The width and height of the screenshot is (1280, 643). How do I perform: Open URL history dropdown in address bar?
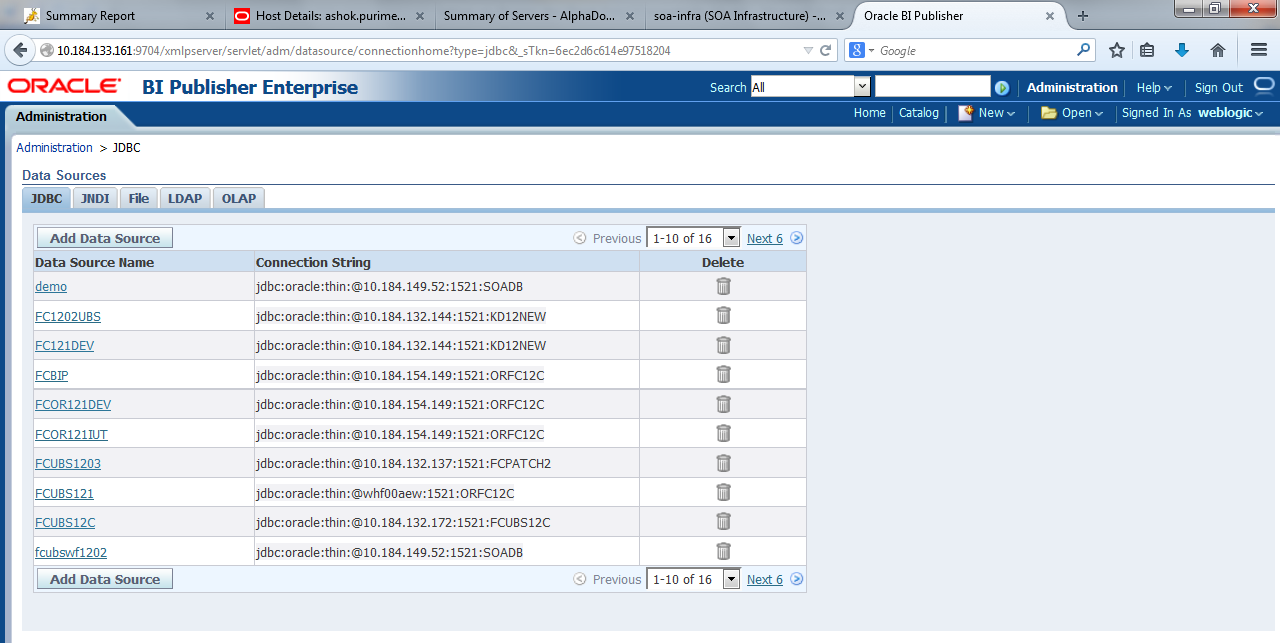808,50
